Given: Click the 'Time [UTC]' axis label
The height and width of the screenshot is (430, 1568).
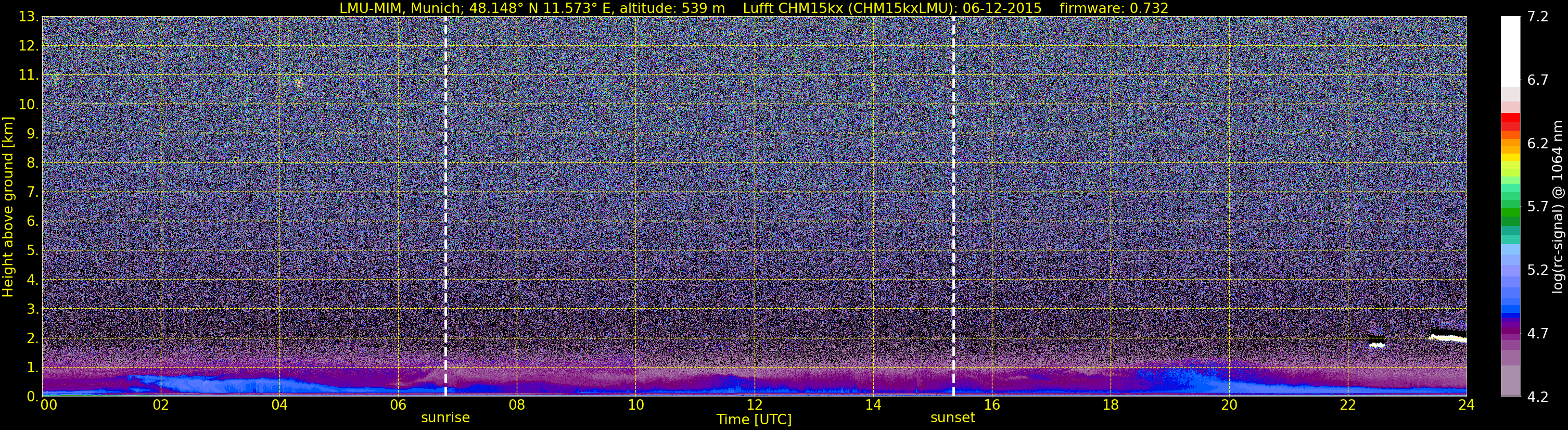Looking at the screenshot, I should coord(754,420).
